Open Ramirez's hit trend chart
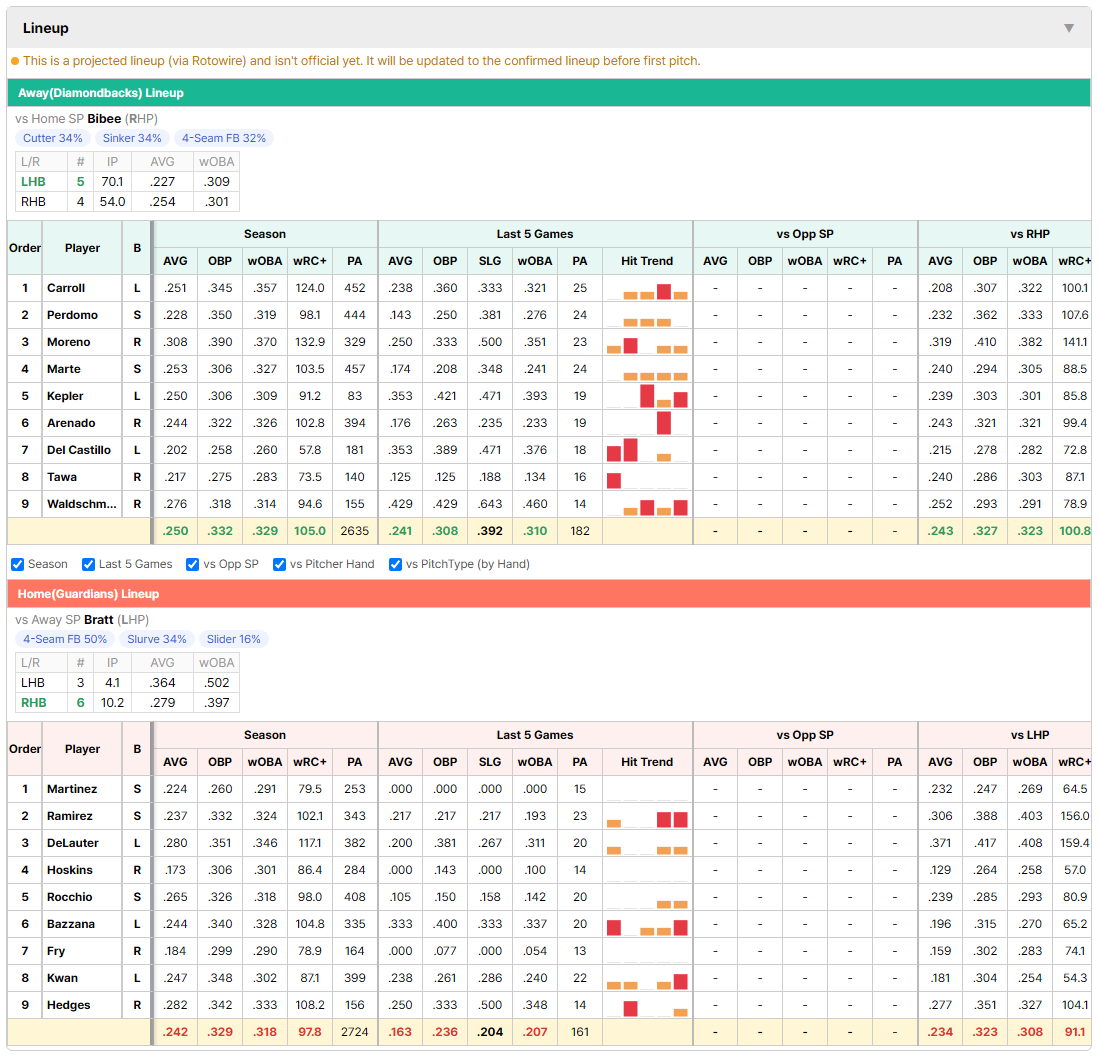1098x1057 pixels. [x=647, y=816]
